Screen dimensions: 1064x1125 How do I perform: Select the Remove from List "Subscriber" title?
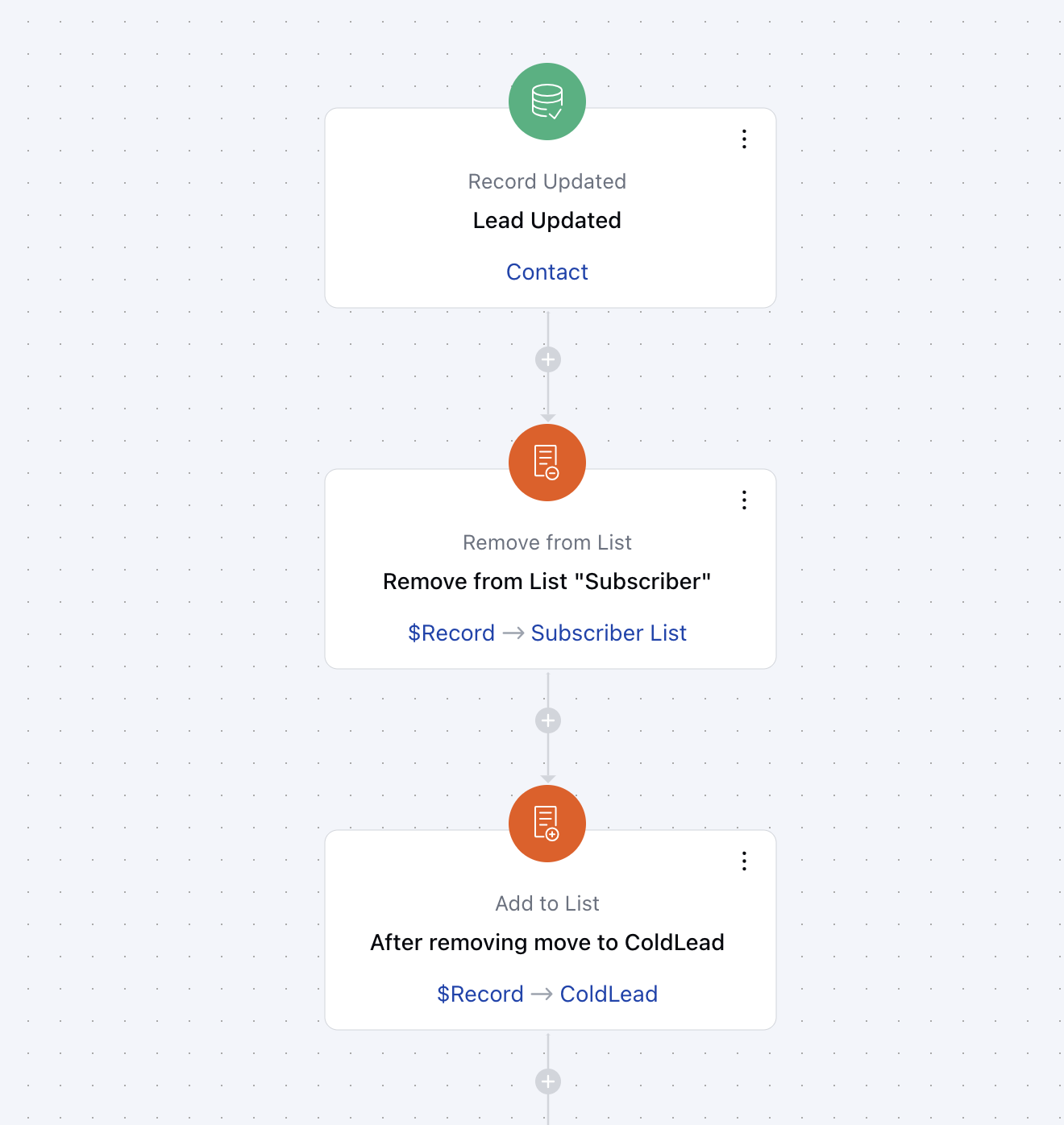[x=547, y=582]
